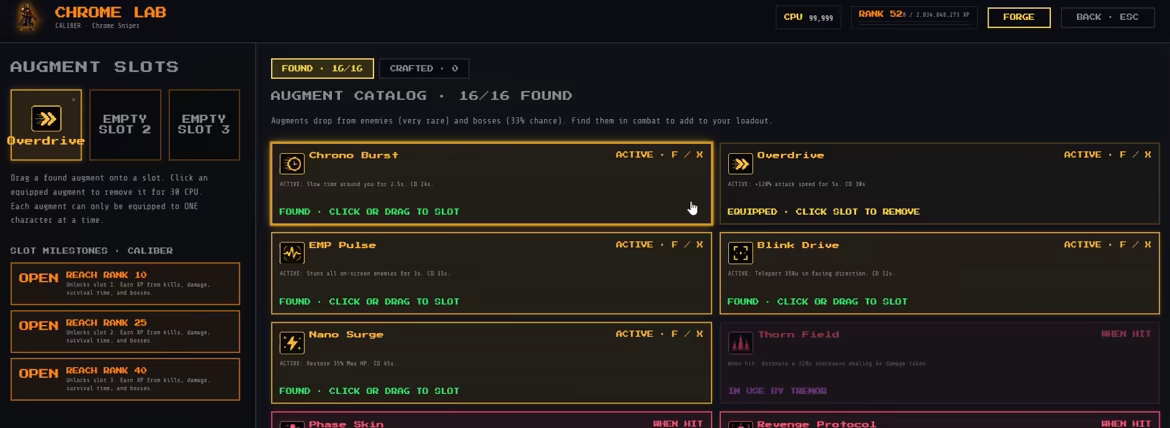This screenshot has height=428, width=1170.
Task: Click the Overdrive double-arrow icon in catalog
Action: (x=740, y=163)
